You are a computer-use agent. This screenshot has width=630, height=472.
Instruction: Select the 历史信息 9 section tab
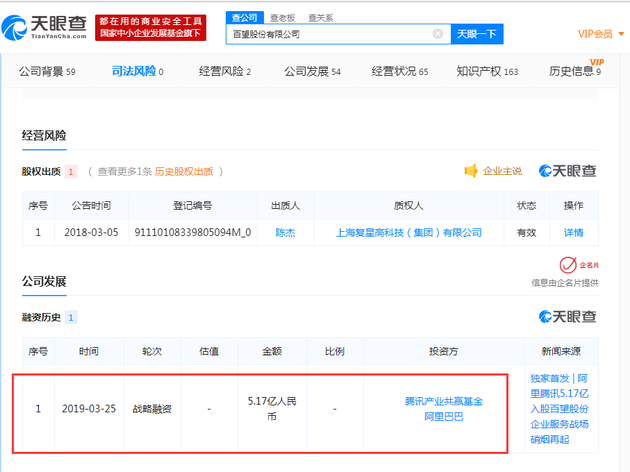point(575,72)
